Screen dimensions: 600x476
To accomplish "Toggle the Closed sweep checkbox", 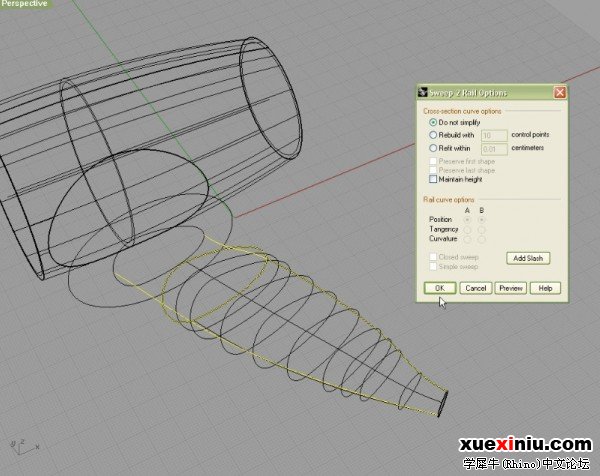I will [433, 257].
